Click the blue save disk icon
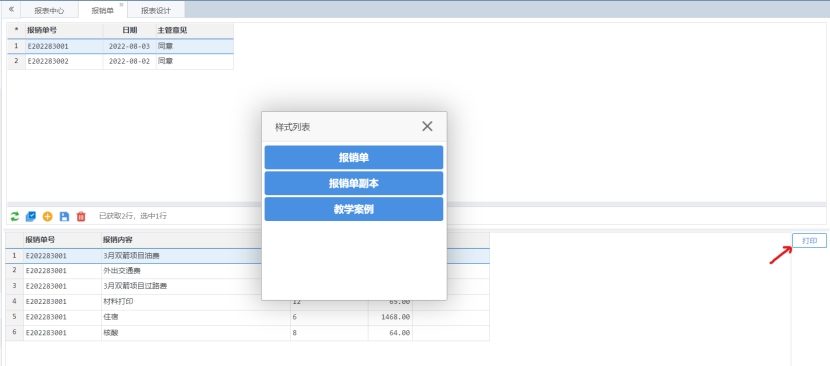The image size is (830, 366). (x=64, y=216)
